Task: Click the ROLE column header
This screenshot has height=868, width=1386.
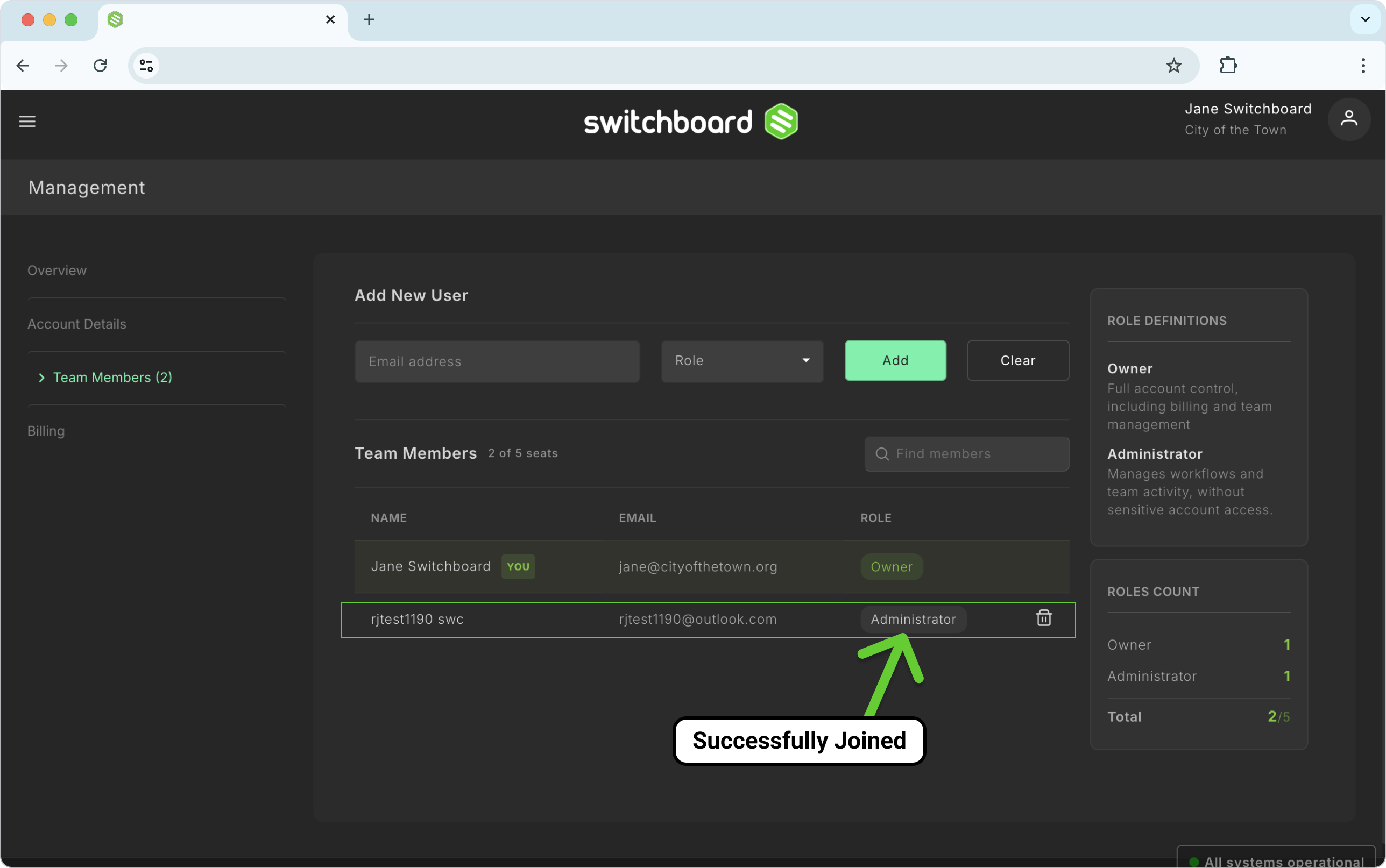Action: (875, 518)
